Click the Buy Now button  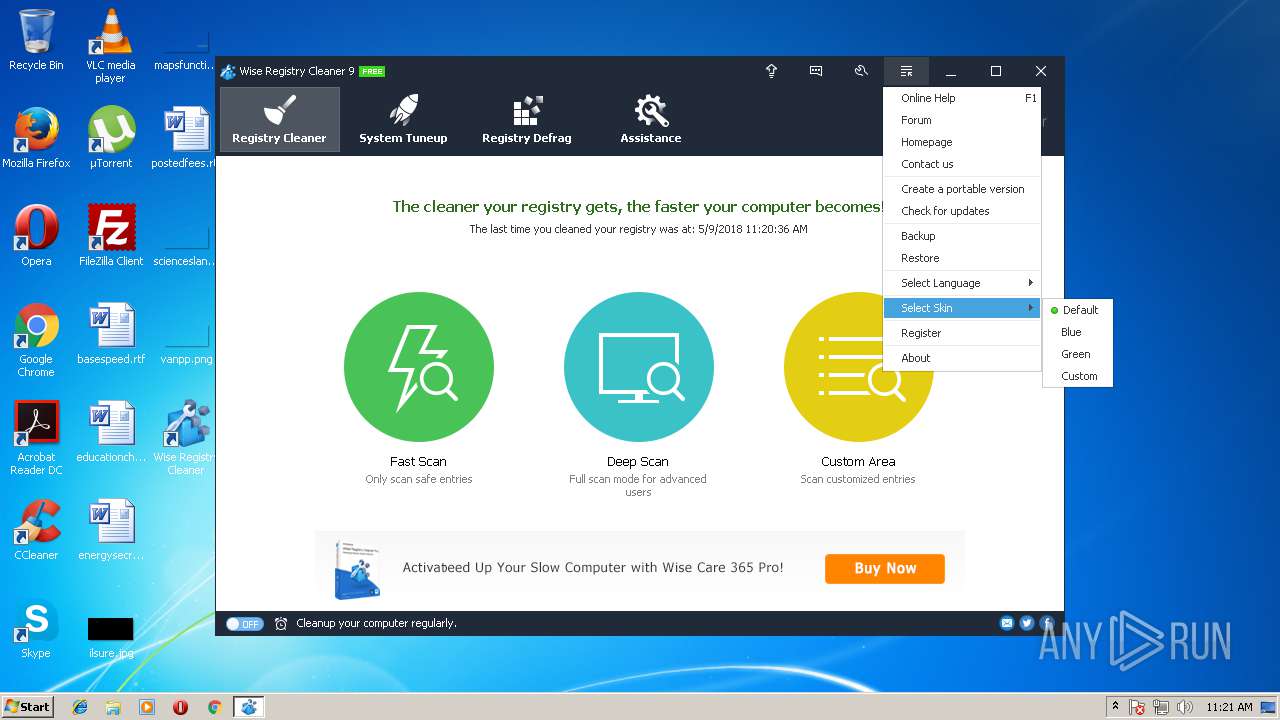coord(885,568)
